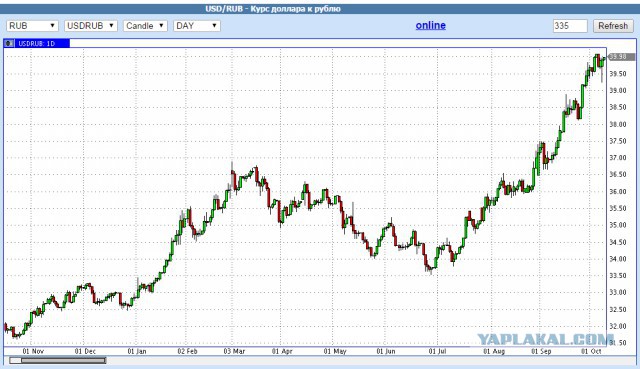Click the 01 Jan date axis label

(x=137, y=351)
